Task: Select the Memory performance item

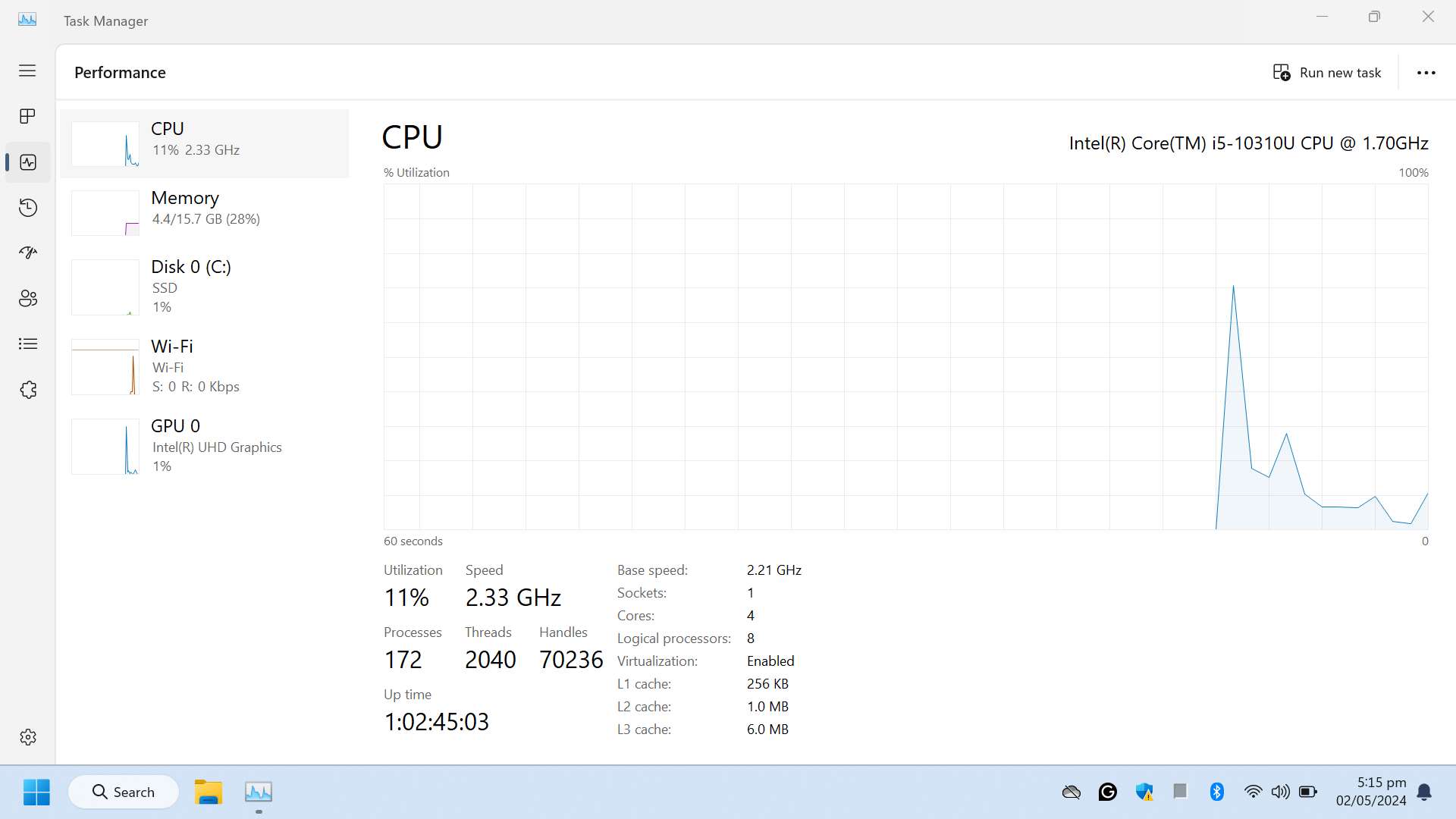Action: point(205,212)
